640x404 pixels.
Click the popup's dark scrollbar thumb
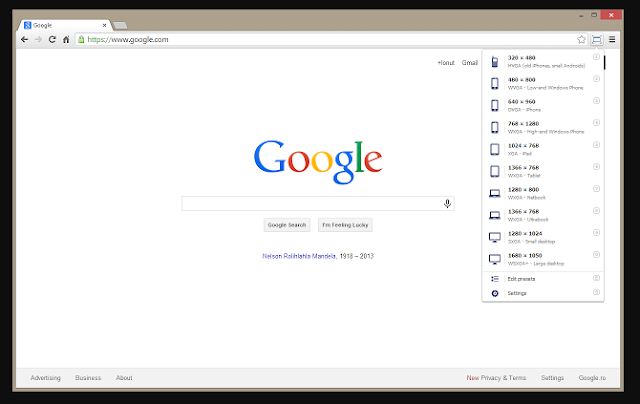point(604,62)
